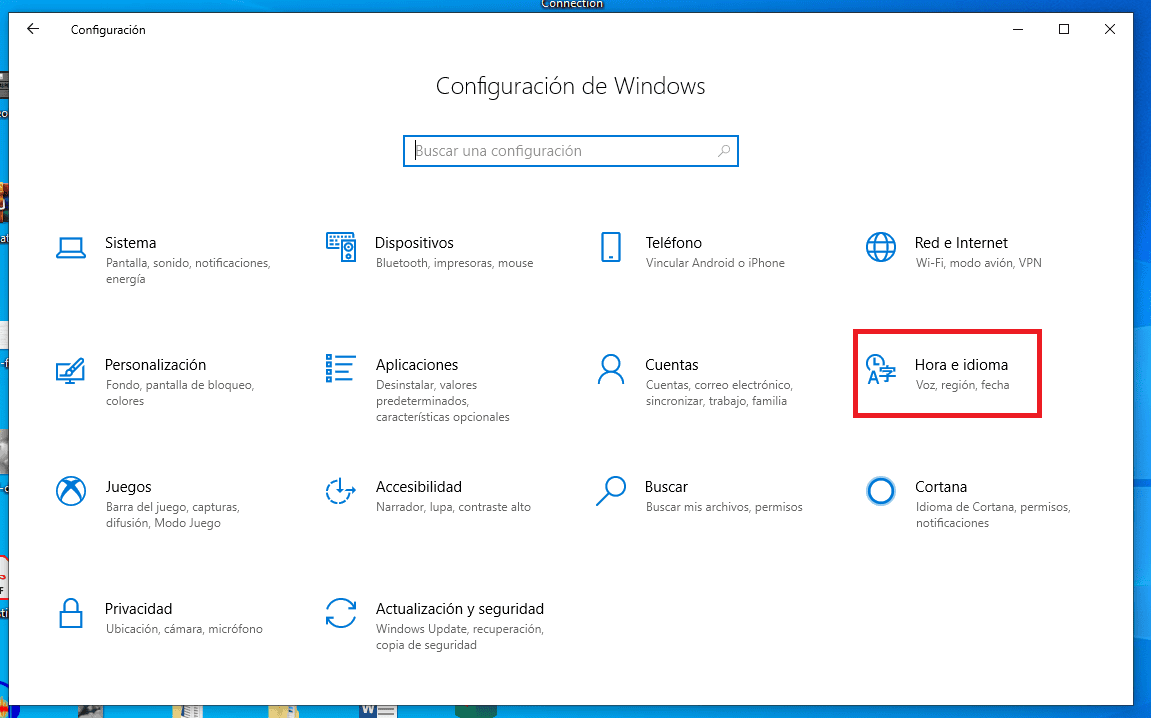Image resolution: width=1151 pixels, height=718 pixels.
Task: Select the Teléfono phone icon
Action: point(611,247)
